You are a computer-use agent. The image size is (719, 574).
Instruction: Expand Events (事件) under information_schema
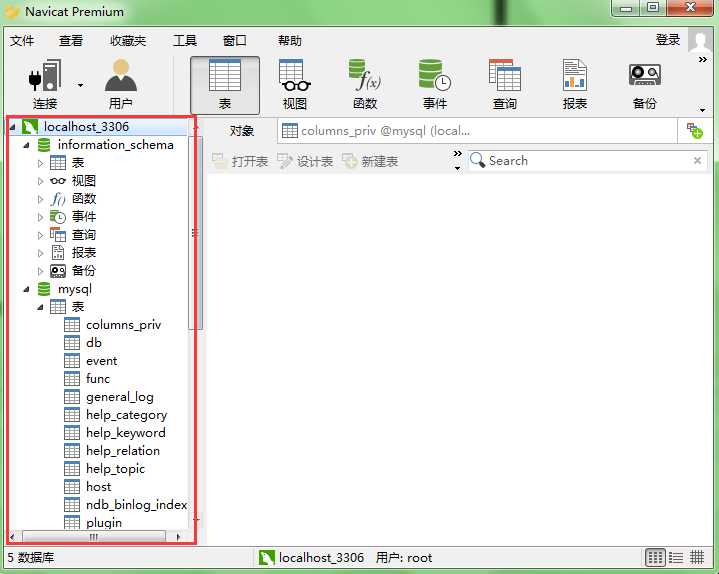[40, 217]
